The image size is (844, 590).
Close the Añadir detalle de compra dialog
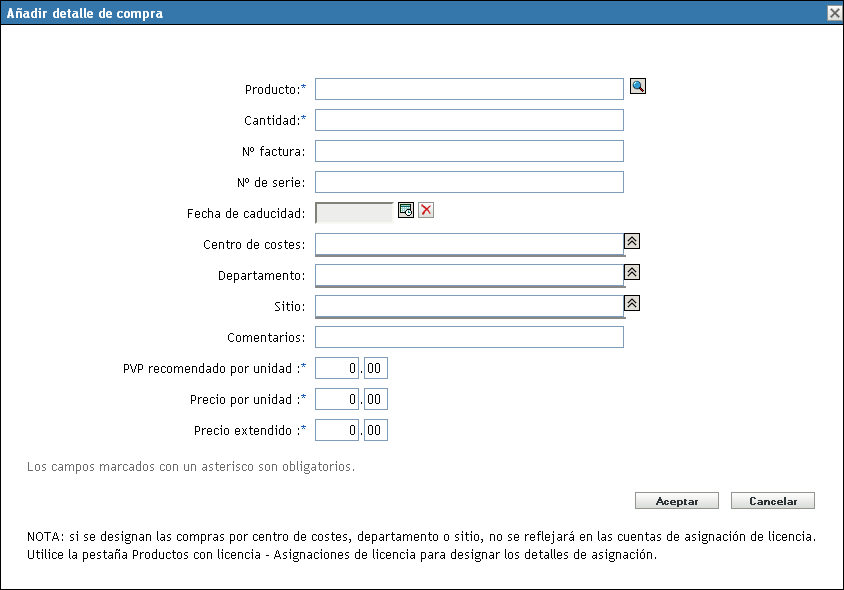(x=834, y=13)
